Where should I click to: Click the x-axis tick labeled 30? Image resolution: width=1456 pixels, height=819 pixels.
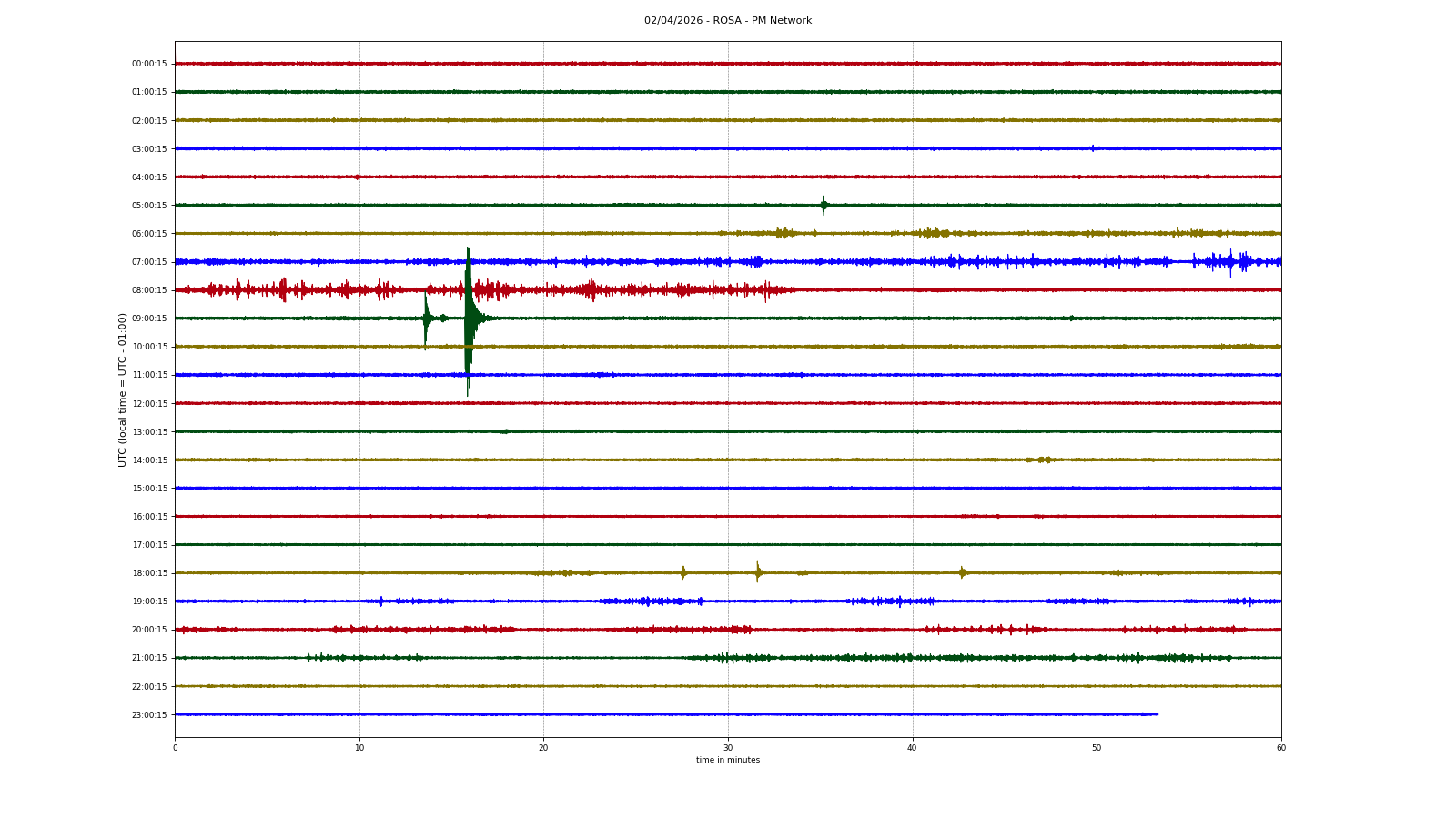click(x=727, y=748)
